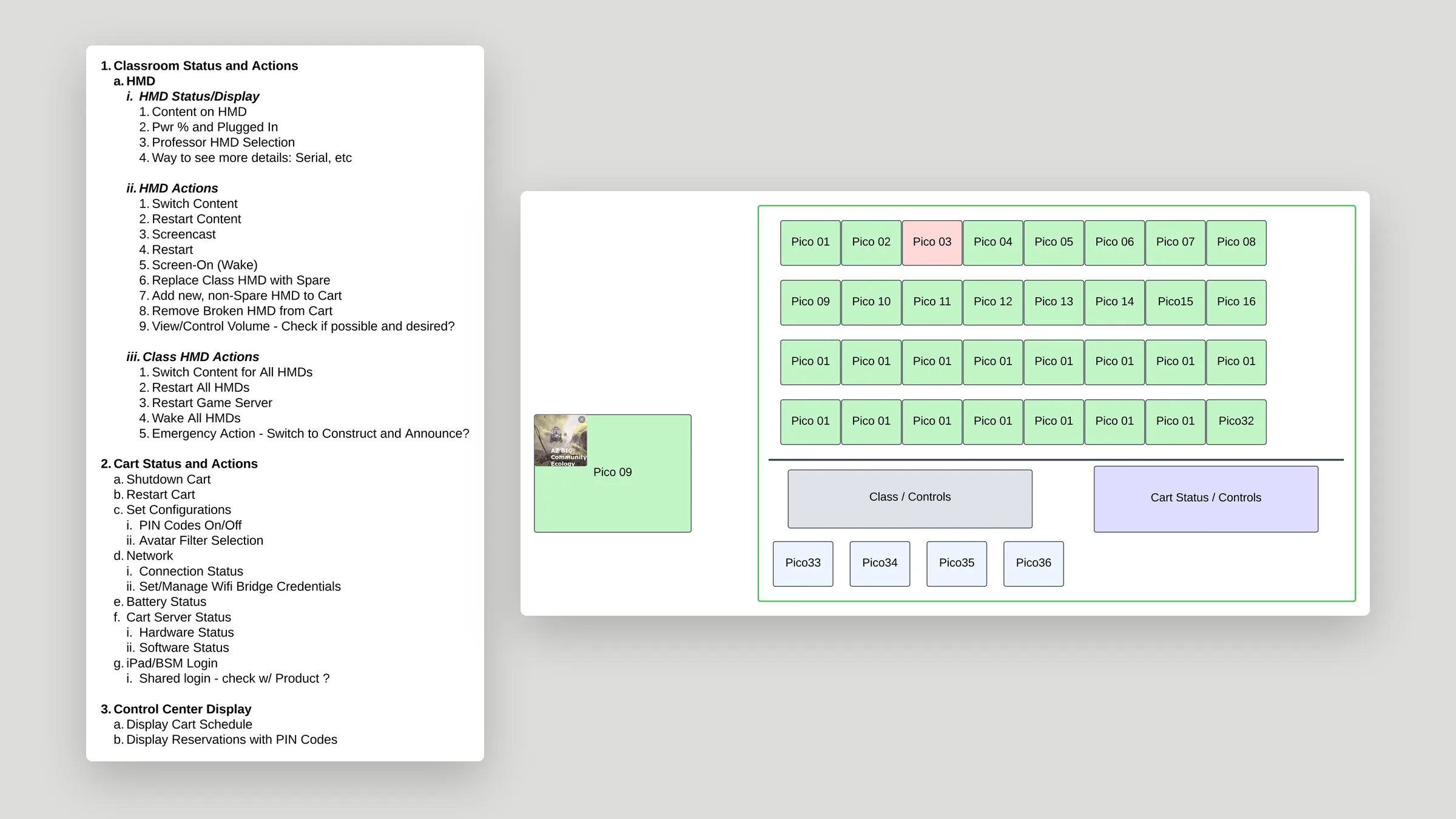The image size is (1456, 819).
Task: Click 'Remove Broken HMD from Cart' line
Action: tap(242, 311)
